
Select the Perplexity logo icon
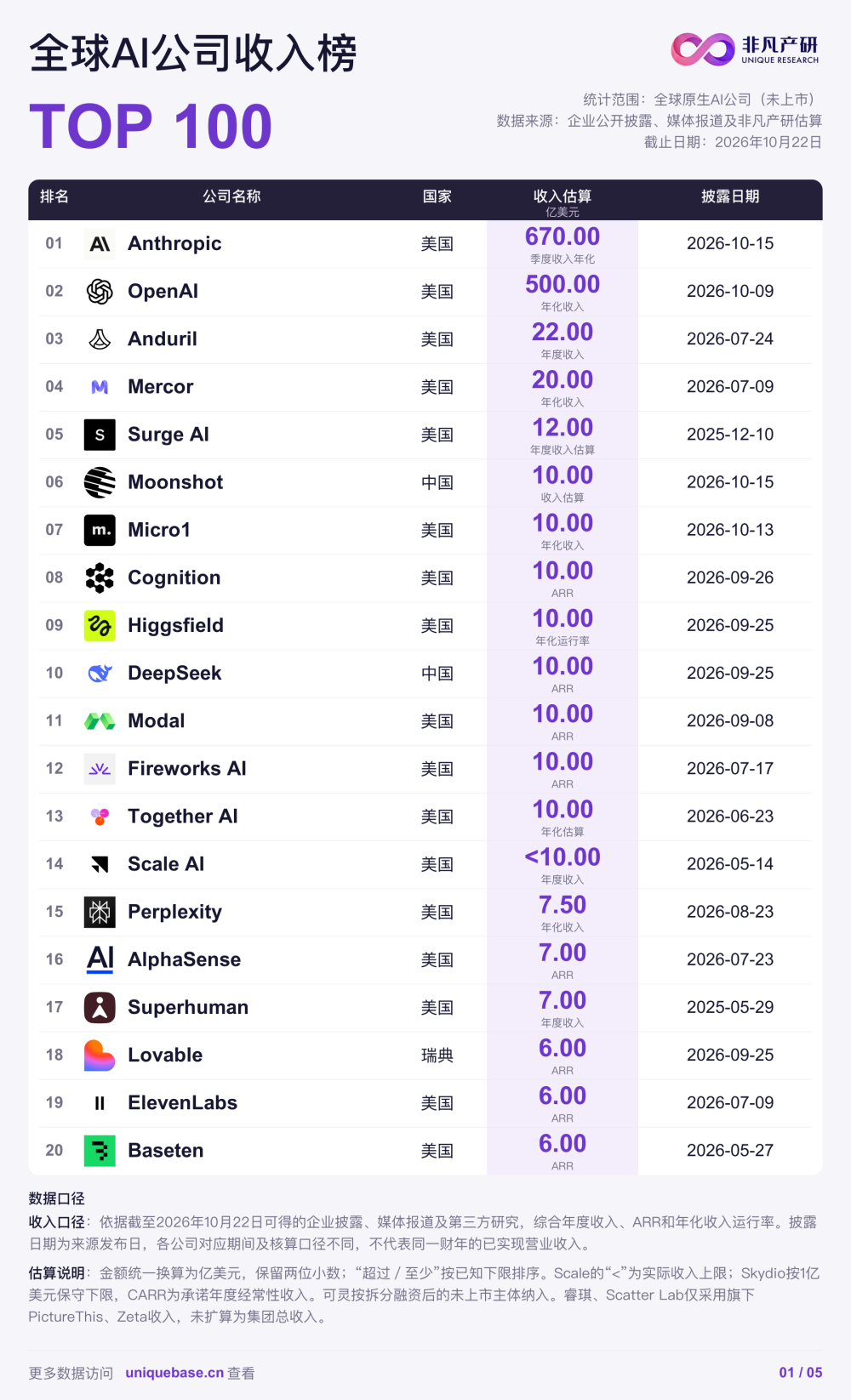pos(100,912)
